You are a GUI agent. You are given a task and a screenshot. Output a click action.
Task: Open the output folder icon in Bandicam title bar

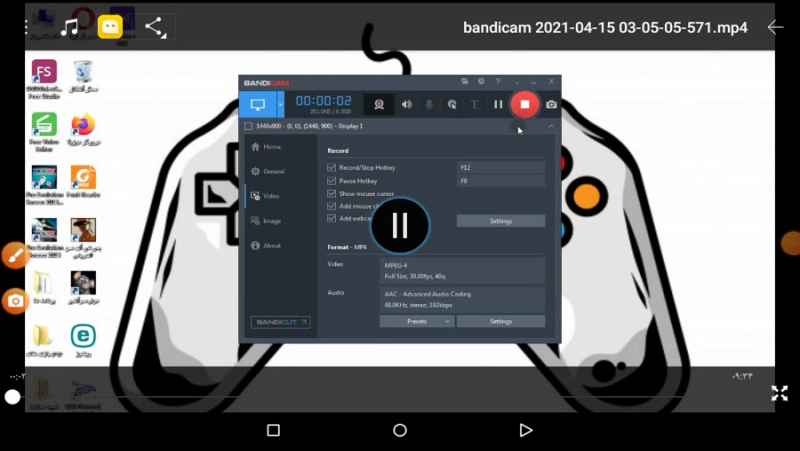464,82
